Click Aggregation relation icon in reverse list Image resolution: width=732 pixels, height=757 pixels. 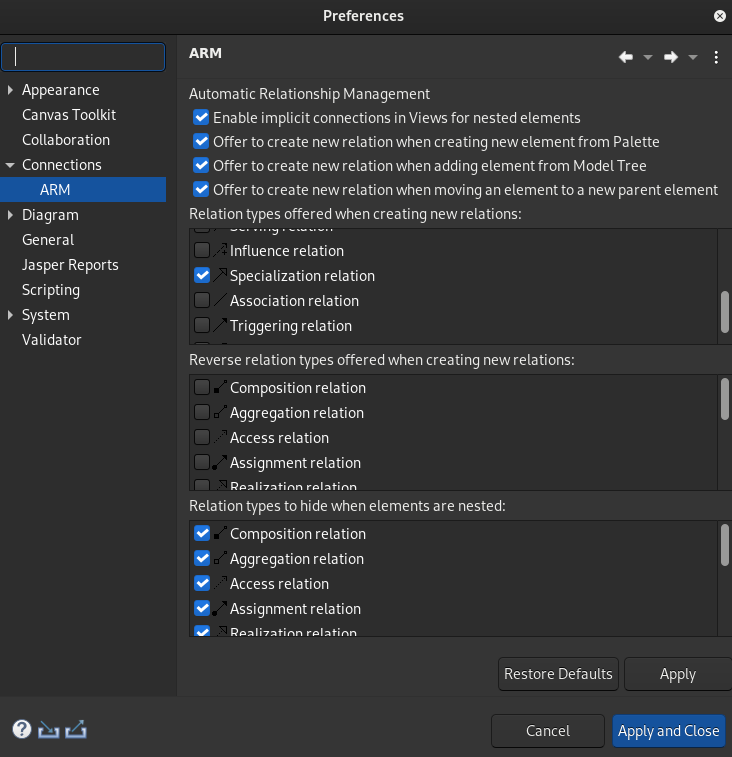[220, 412]
